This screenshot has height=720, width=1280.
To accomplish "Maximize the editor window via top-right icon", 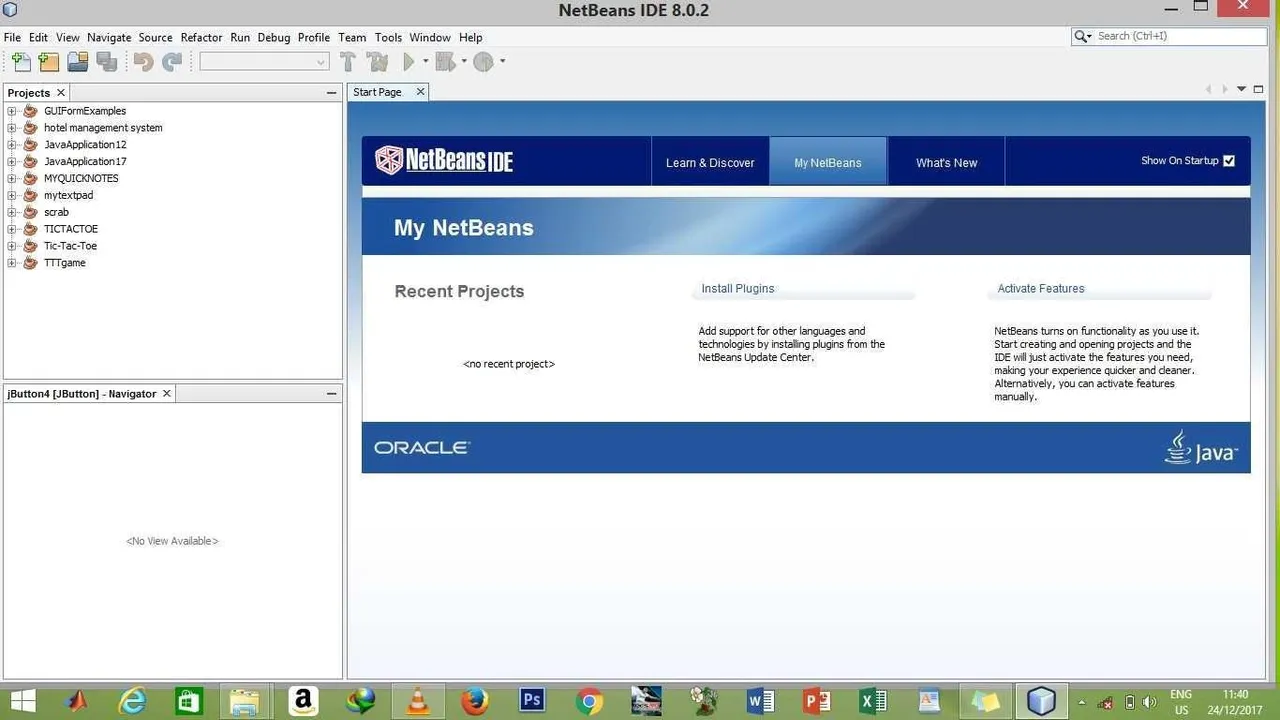I will tap(1259, 89).
